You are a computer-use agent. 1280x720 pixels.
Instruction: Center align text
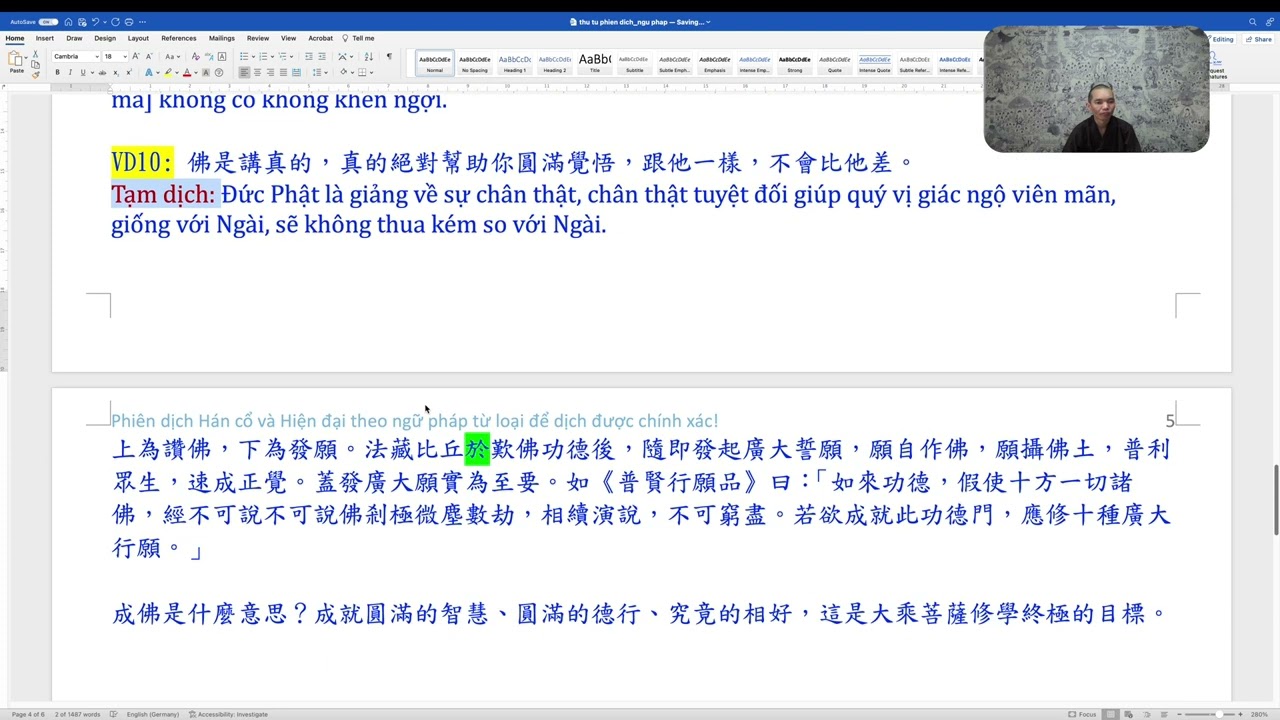(257, 72)
